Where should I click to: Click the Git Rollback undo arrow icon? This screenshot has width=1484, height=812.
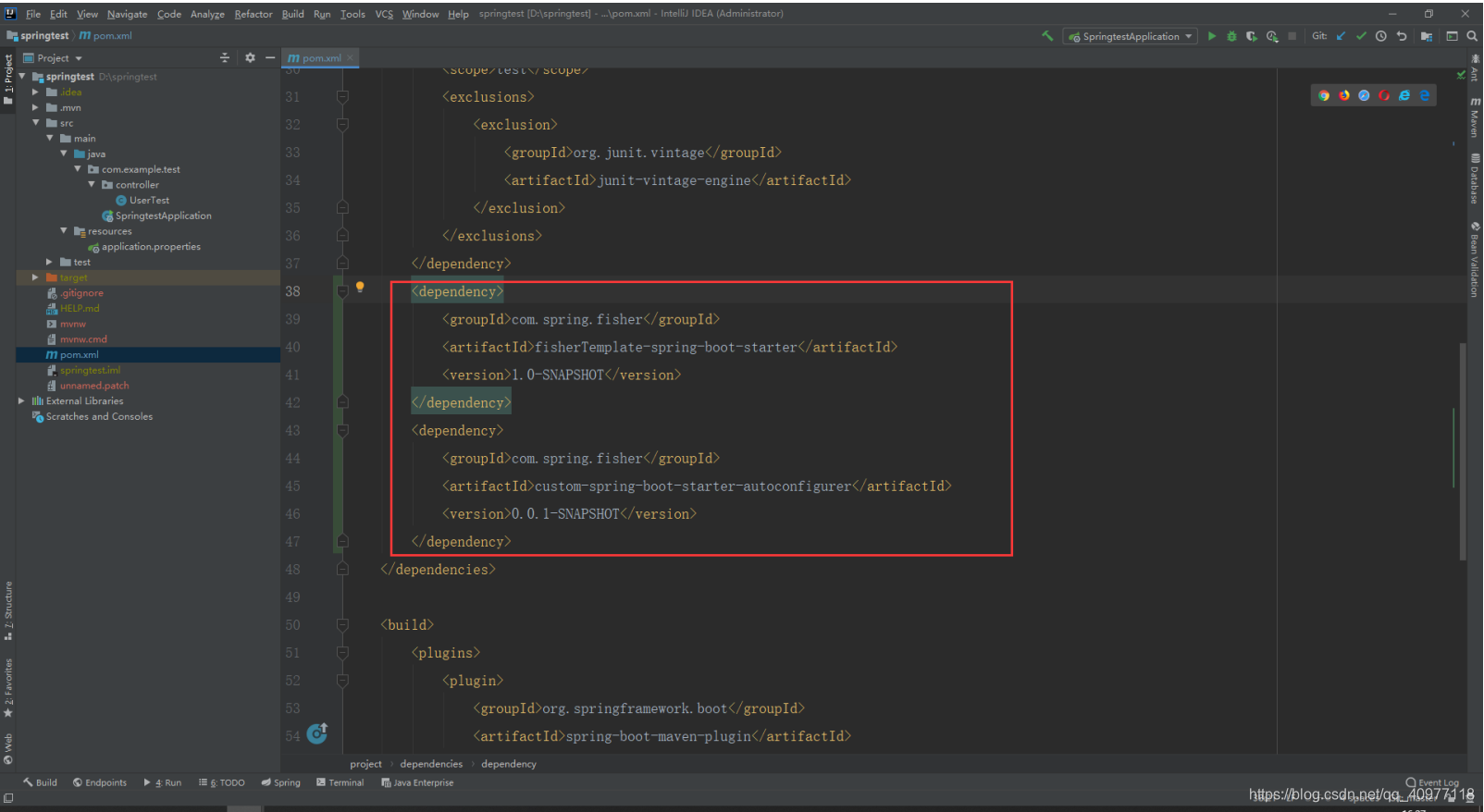(x=1402, y=36)
